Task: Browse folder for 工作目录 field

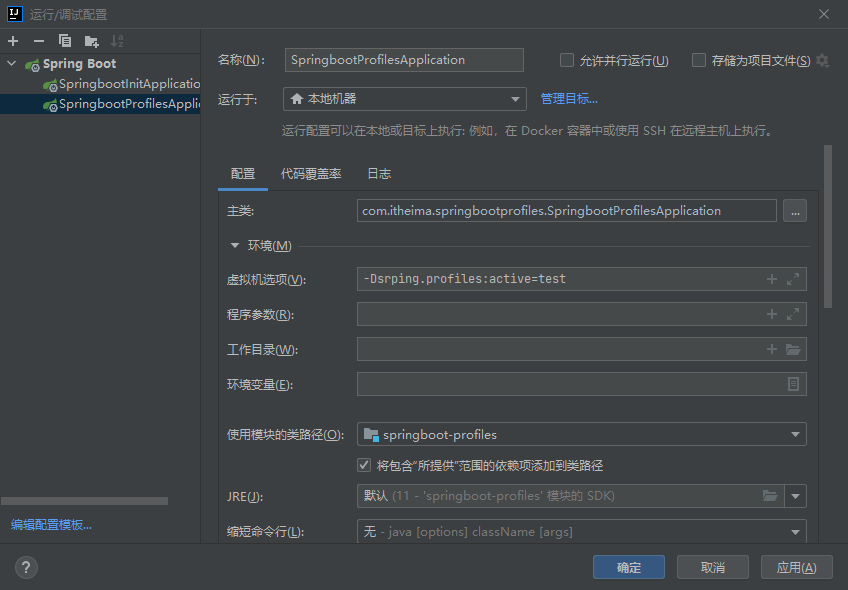Action: [x=793, y=349]
